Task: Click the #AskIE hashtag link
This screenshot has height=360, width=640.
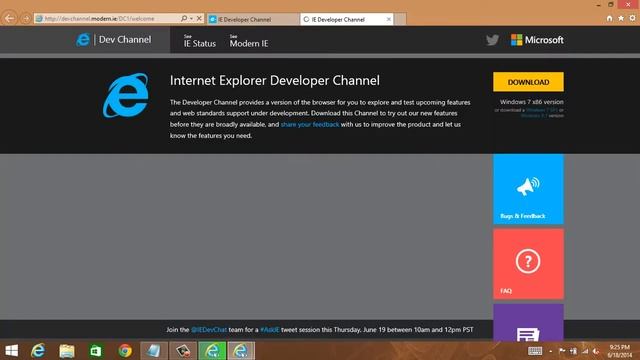Action: coord(270,330)
